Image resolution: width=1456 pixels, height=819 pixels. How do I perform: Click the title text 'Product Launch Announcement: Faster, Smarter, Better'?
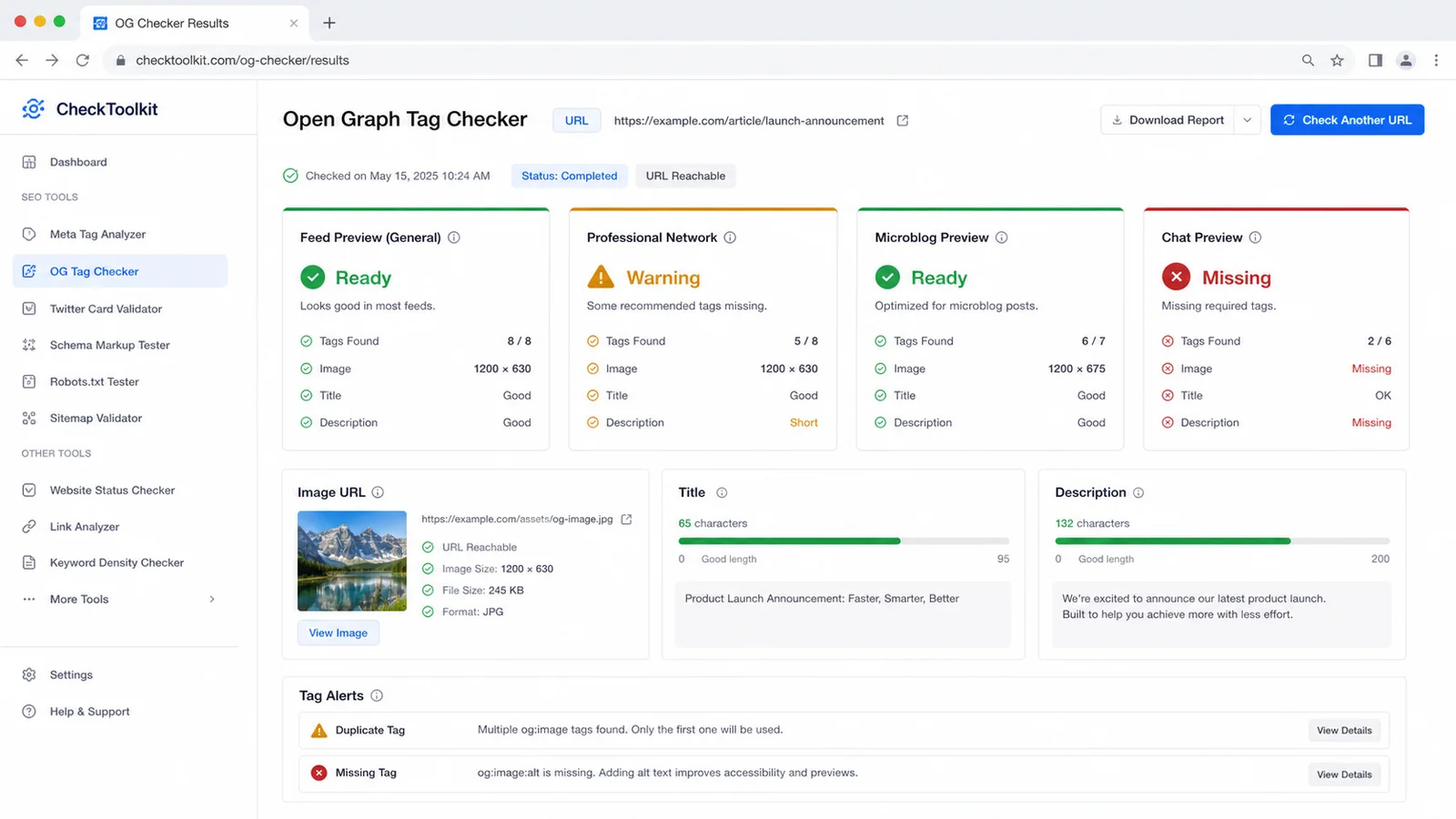(x=822, y=599)
